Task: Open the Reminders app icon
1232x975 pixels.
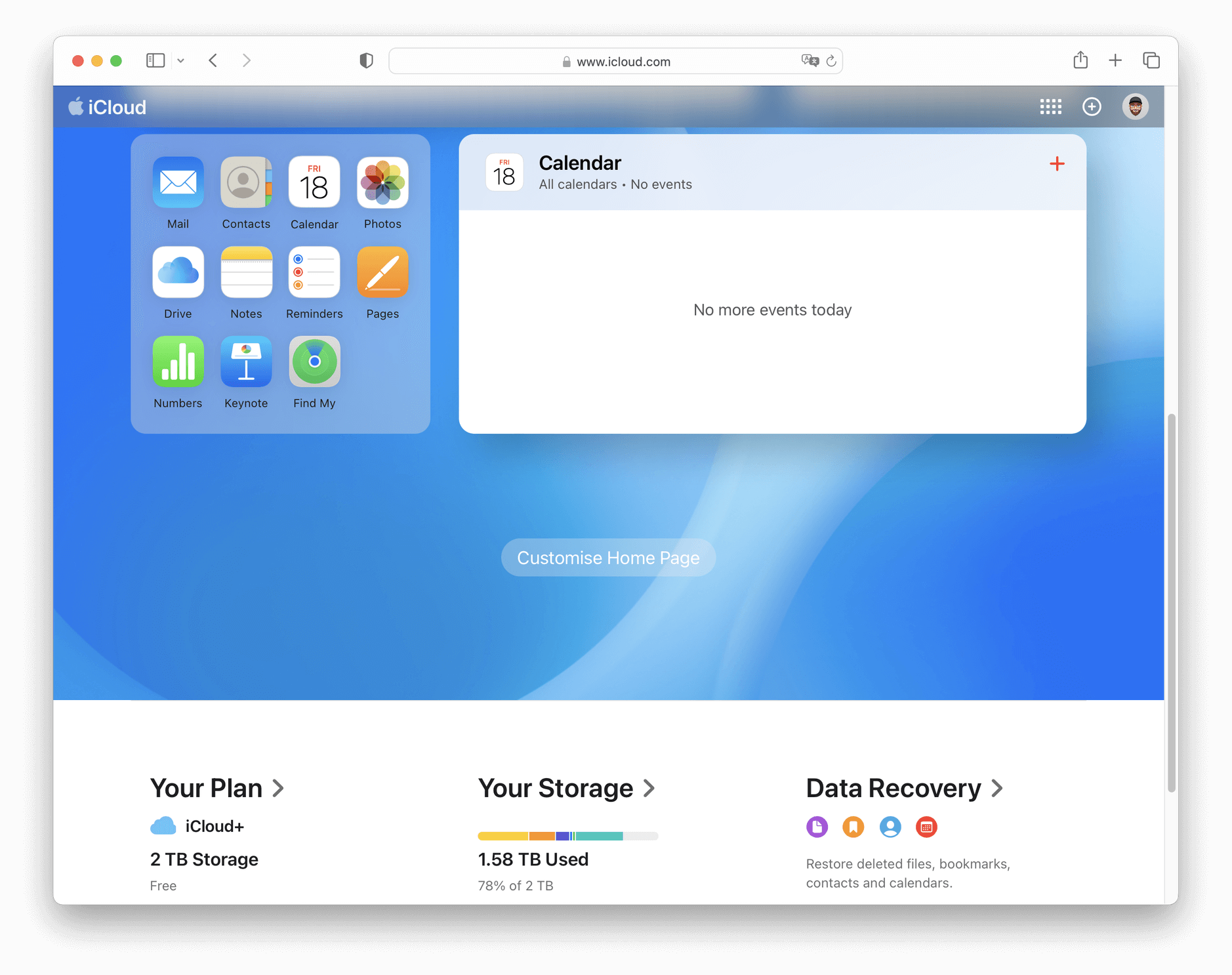Action: 314,272
